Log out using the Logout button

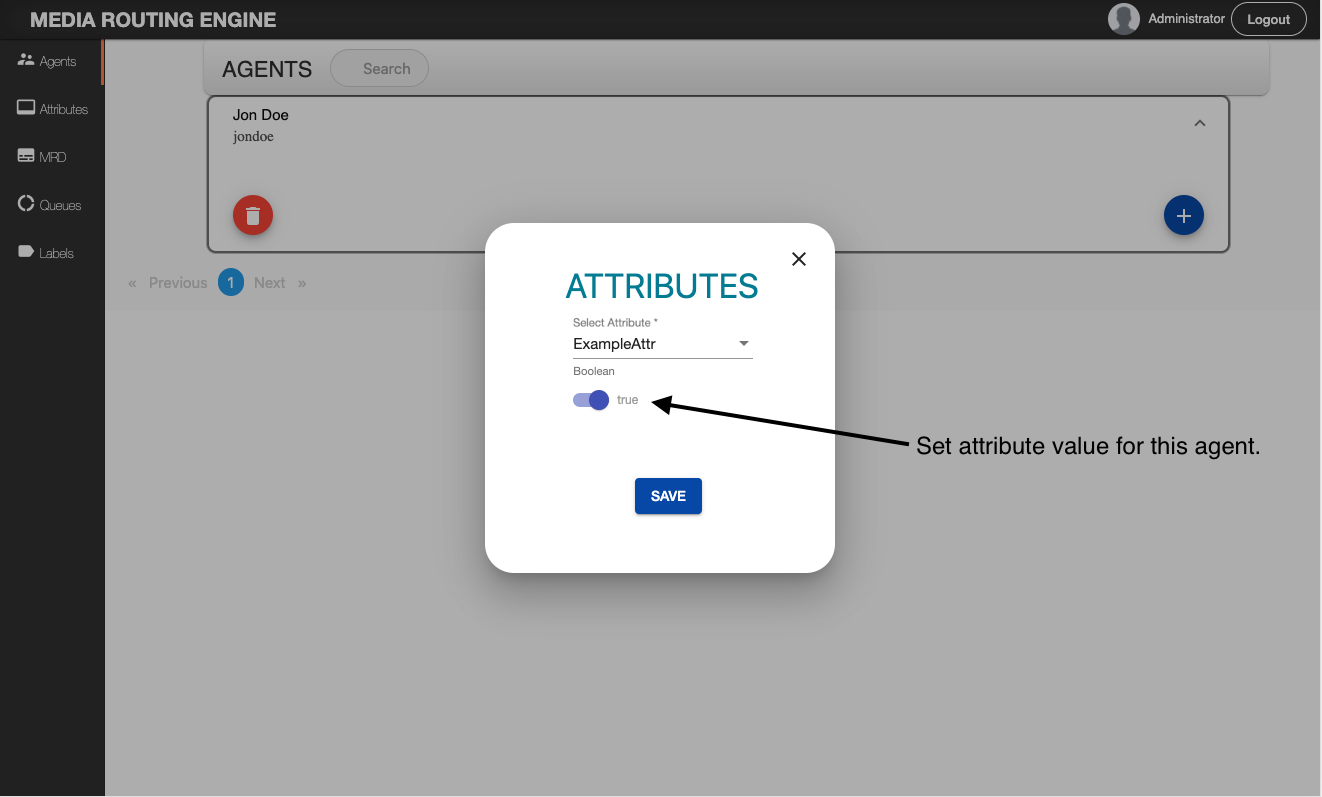click(1268, 19)
